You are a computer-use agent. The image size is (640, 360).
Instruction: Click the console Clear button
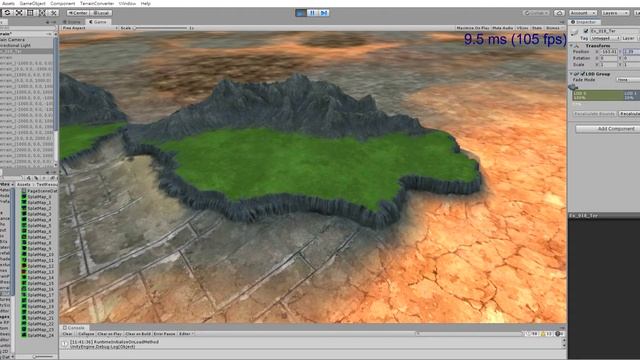coord(67,334)
